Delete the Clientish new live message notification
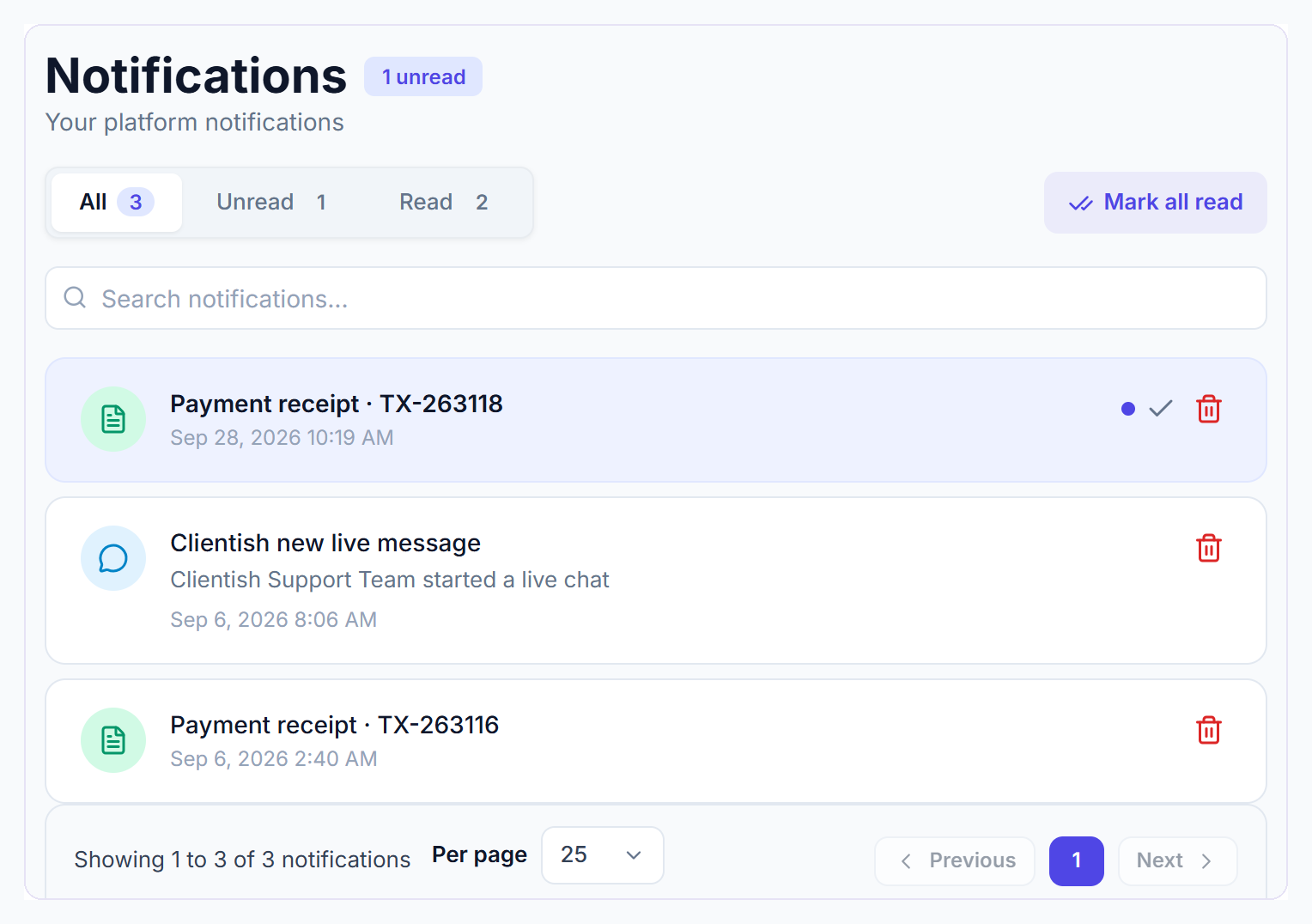The height and width of the screenshot is (924, 1312). click(1209, 548)
